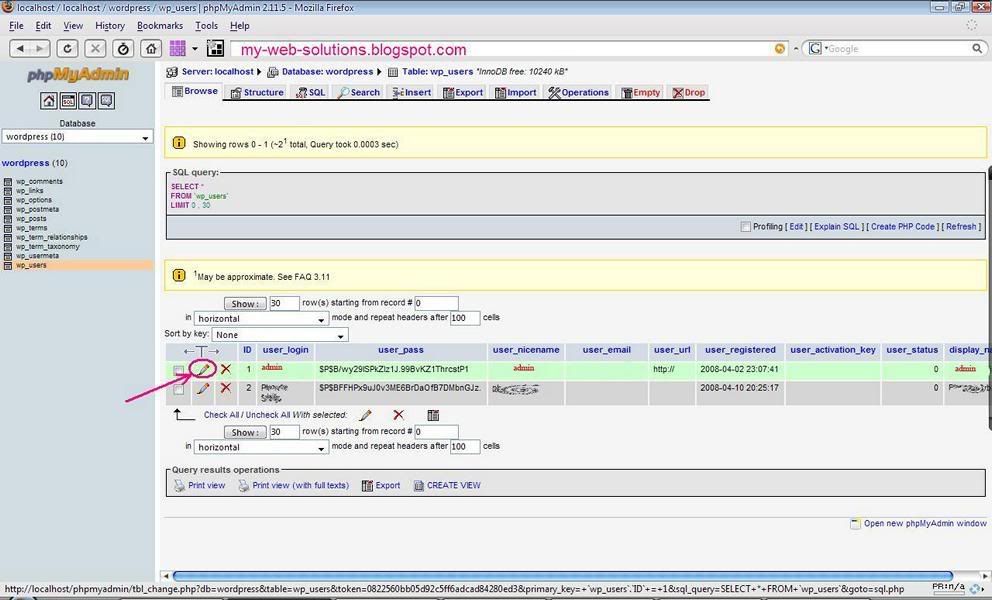Click the upper repeat headers field with 100
The image size is (992, 600).
tap(465, 318)
